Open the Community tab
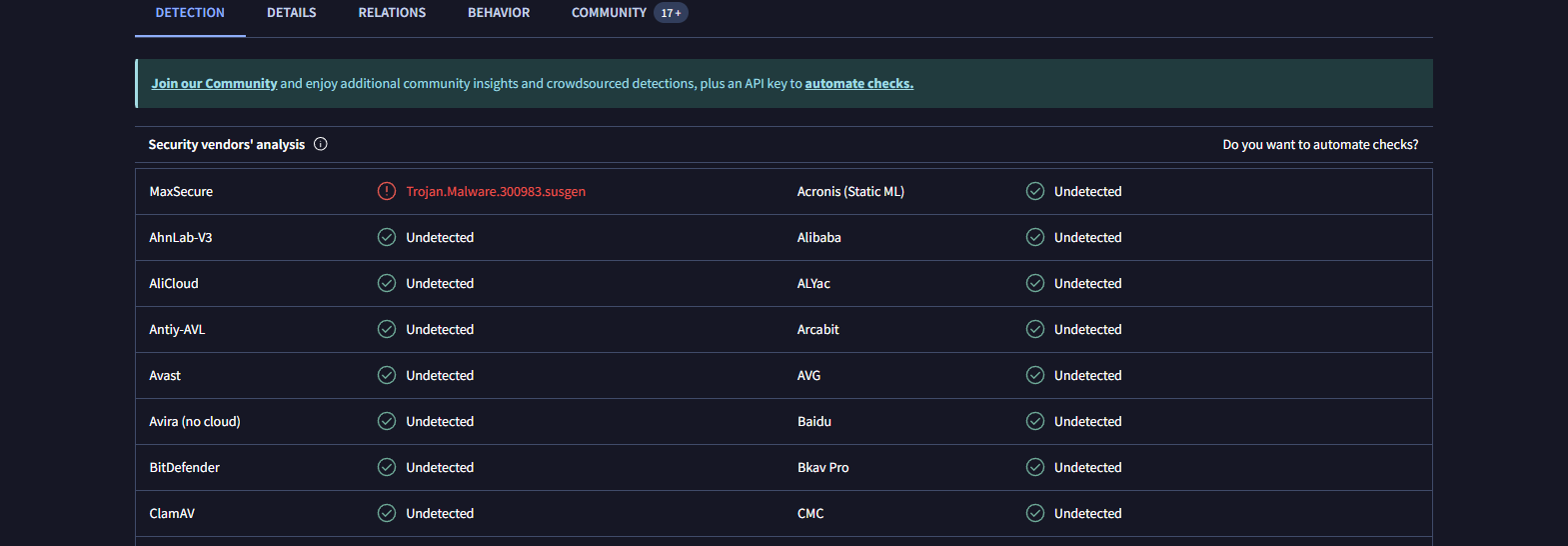The height and width of the screenshot is (546, 1568). tap(609, 13)
